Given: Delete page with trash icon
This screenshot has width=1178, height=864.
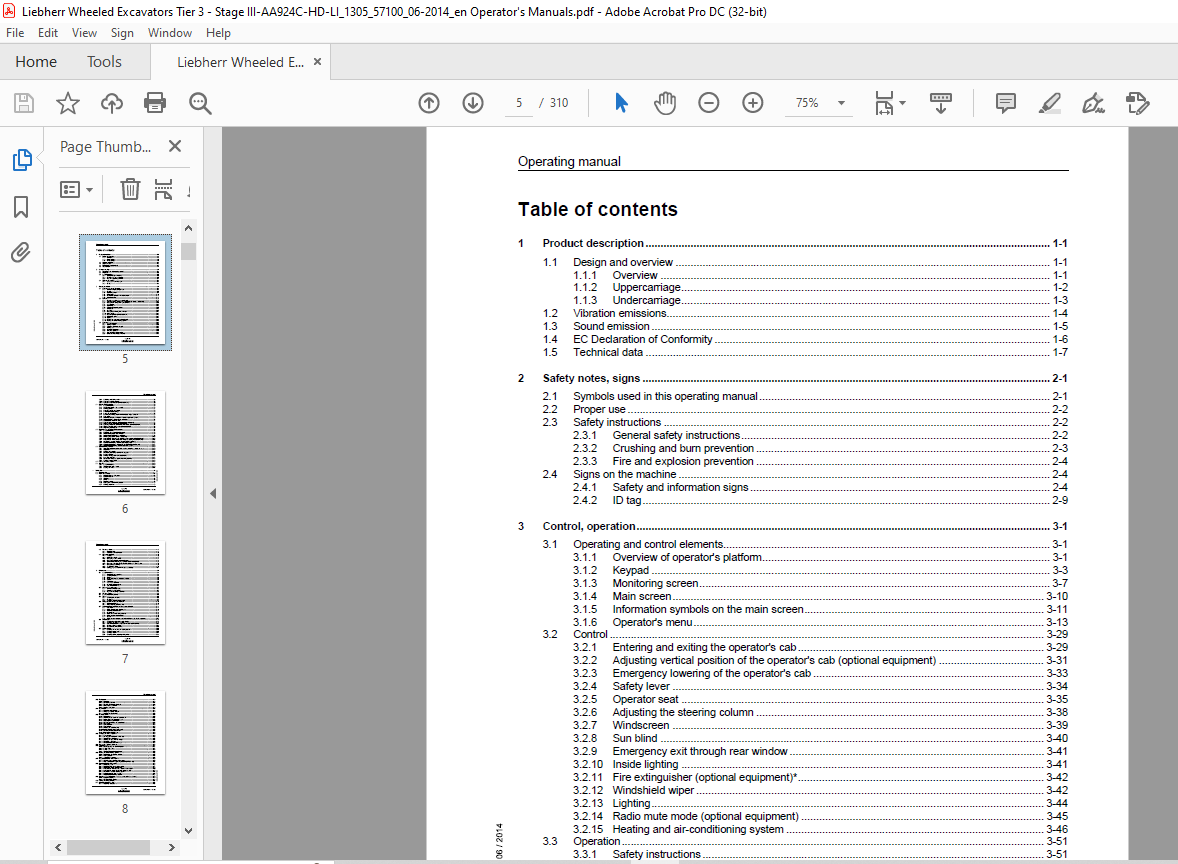Looking at the screenshot, I should pos(130,189).
